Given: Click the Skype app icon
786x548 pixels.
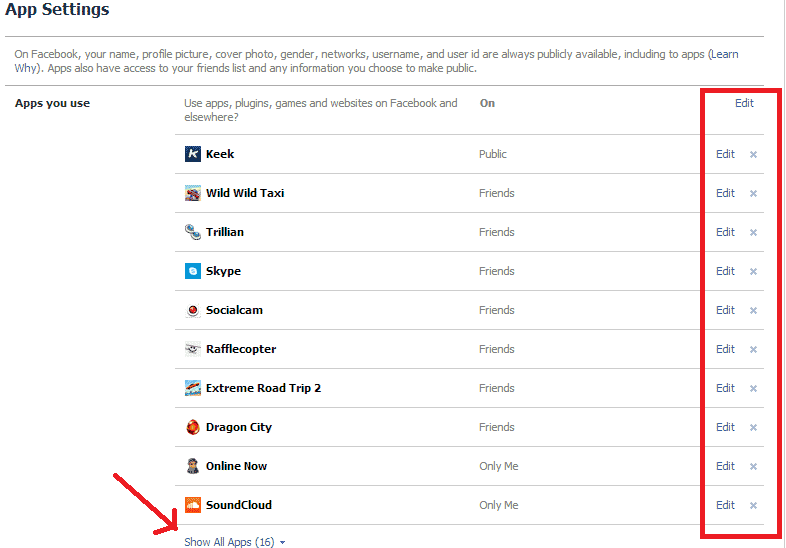Looking at the screenshot, I should tap(193, 271).
